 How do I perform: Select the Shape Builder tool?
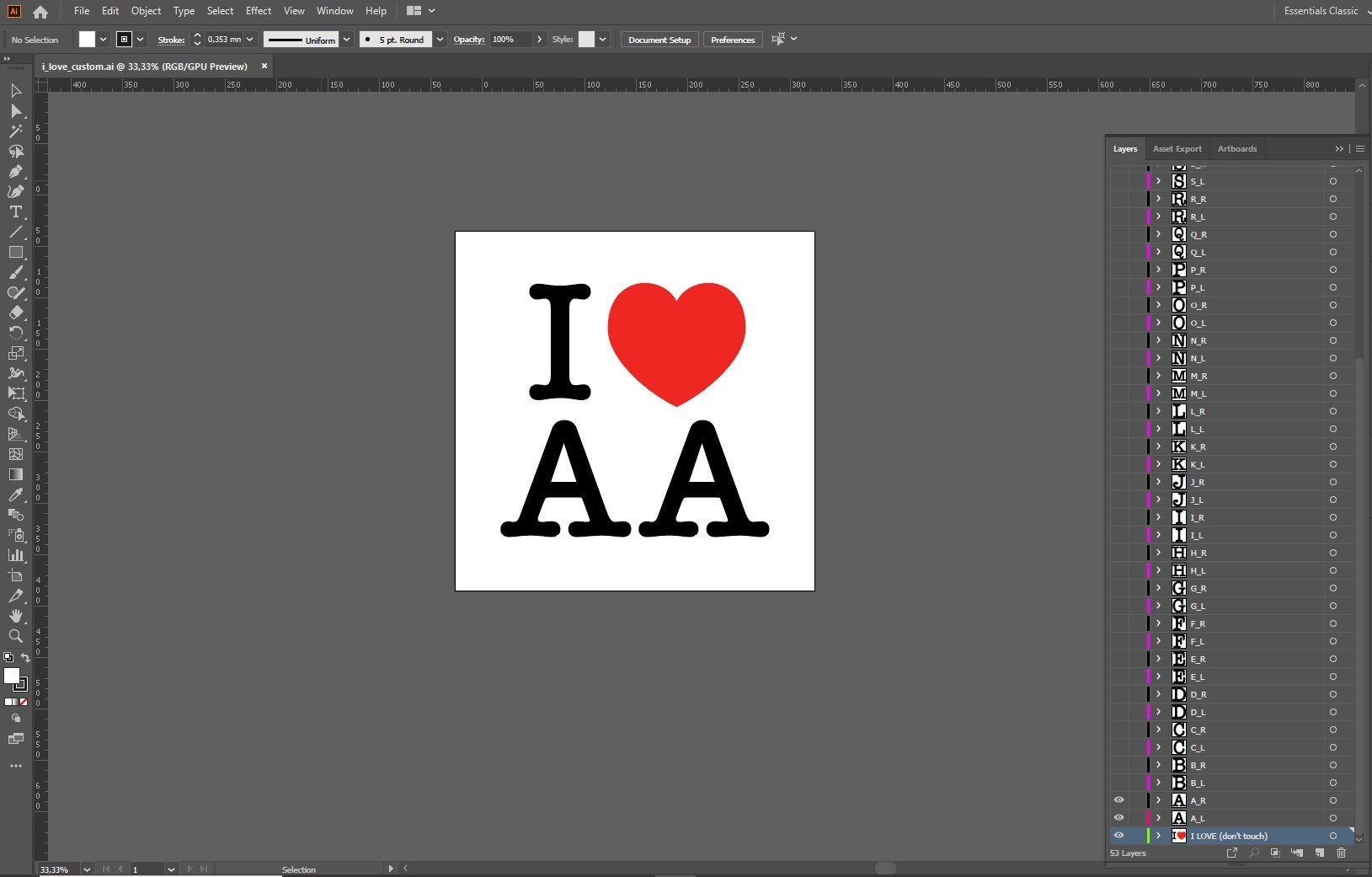[x=15, y=414]
